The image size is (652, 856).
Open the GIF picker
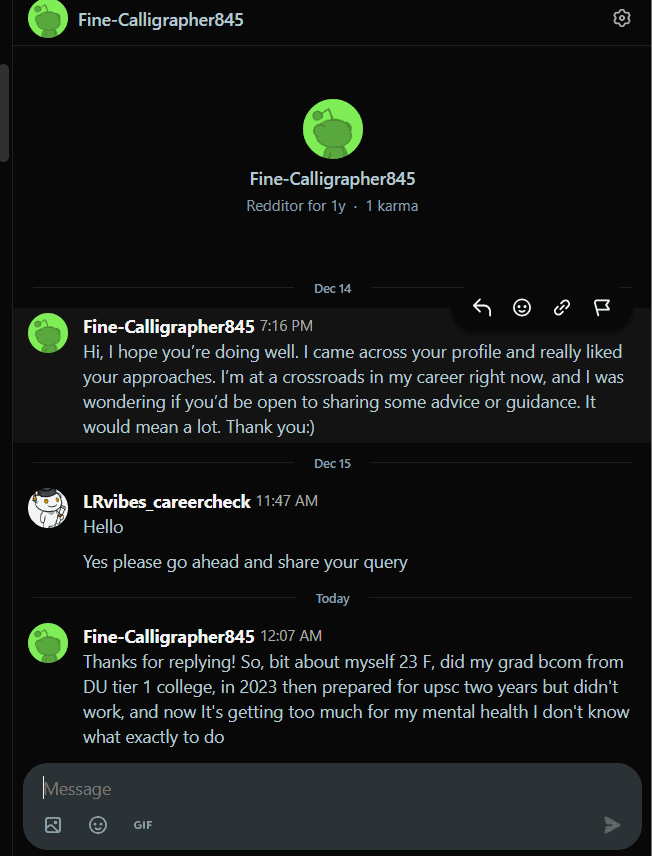tap(143, 825)
